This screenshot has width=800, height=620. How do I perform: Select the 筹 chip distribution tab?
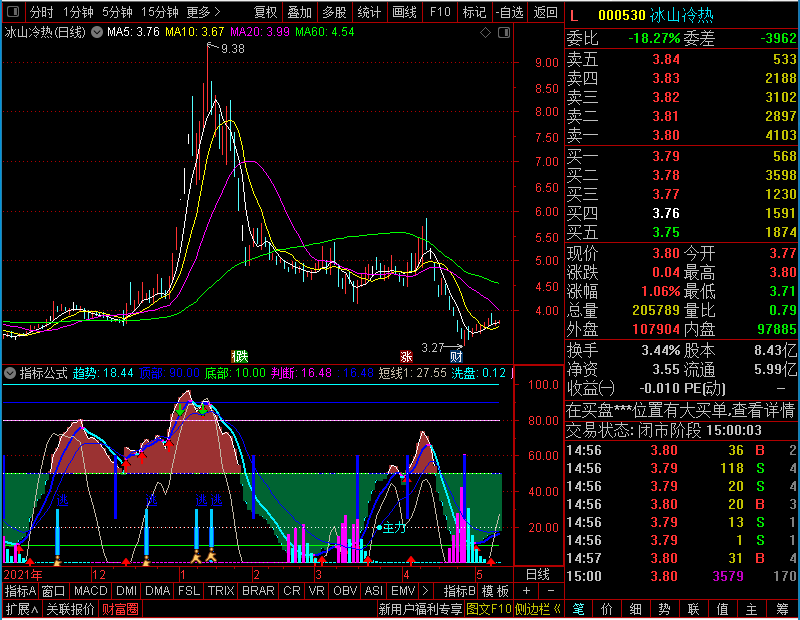[x=782, y=609]
